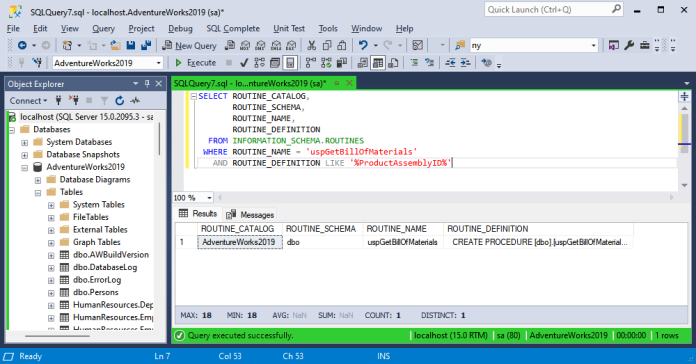Click the AdventureWorks2019 result cell
696x364 pixels.
click(x=240, y=242)
